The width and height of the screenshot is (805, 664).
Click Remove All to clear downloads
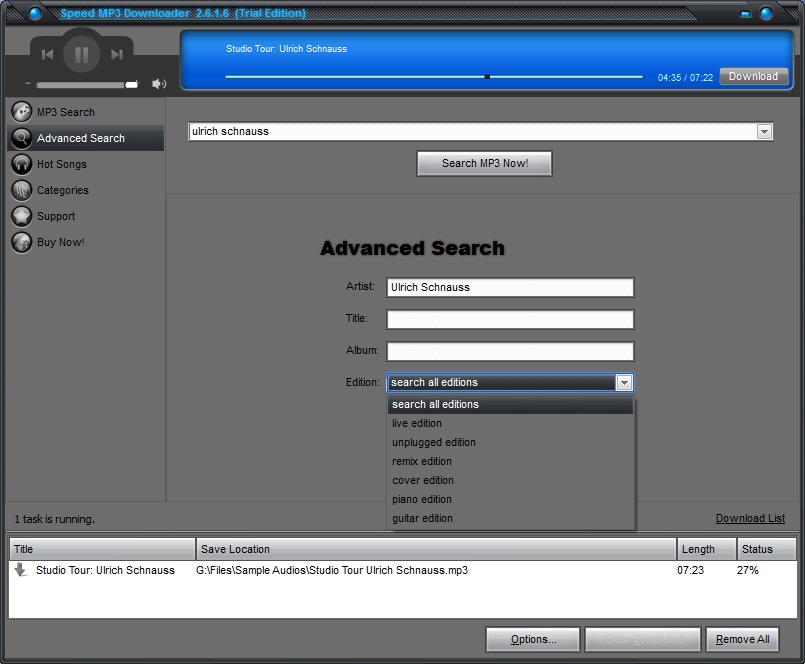click(x=742, y=639)
